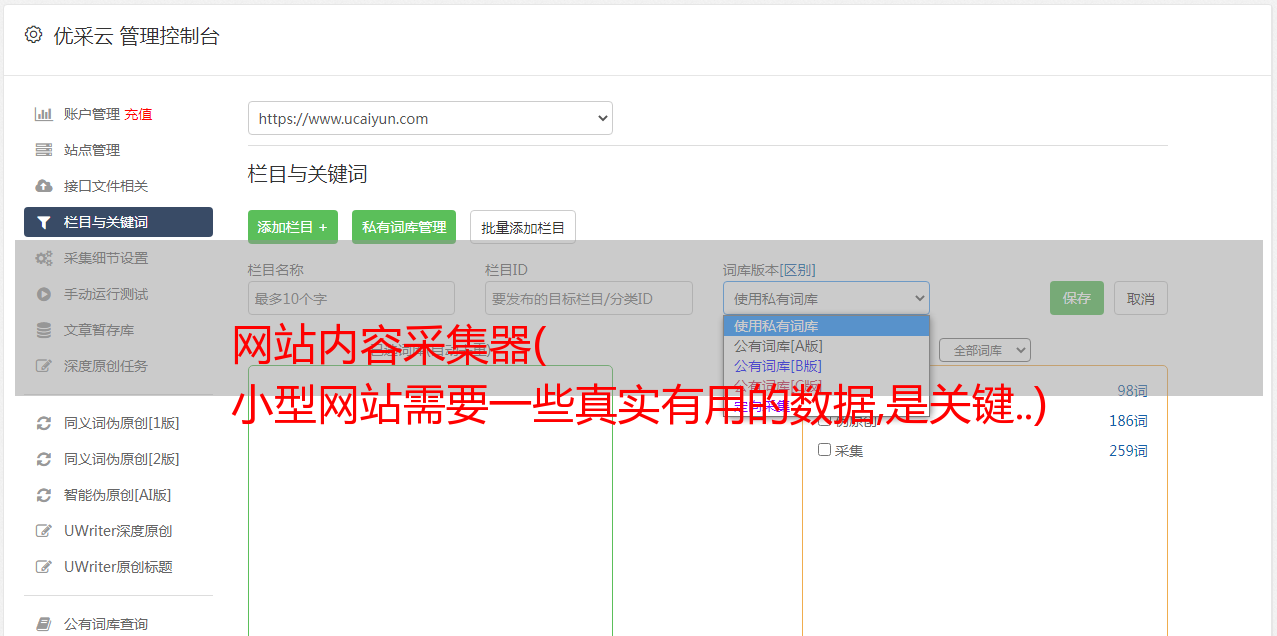Click the play icon beside 手动运行测试
This screenshot has width=1277, height=636.
click(43, 294)
